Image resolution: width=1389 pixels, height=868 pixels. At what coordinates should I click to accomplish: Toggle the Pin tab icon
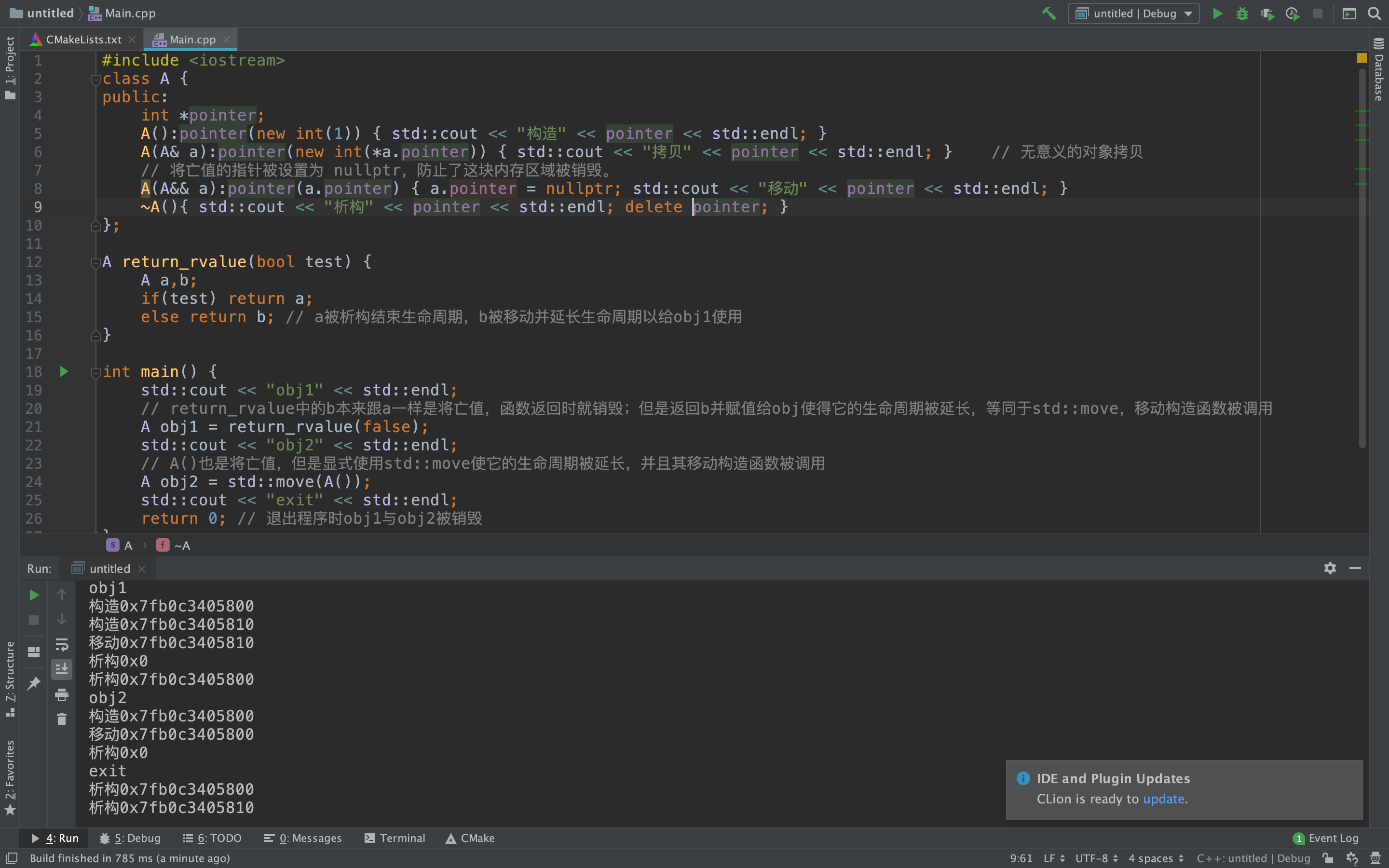pyautogui.click(x=34, y=684)
